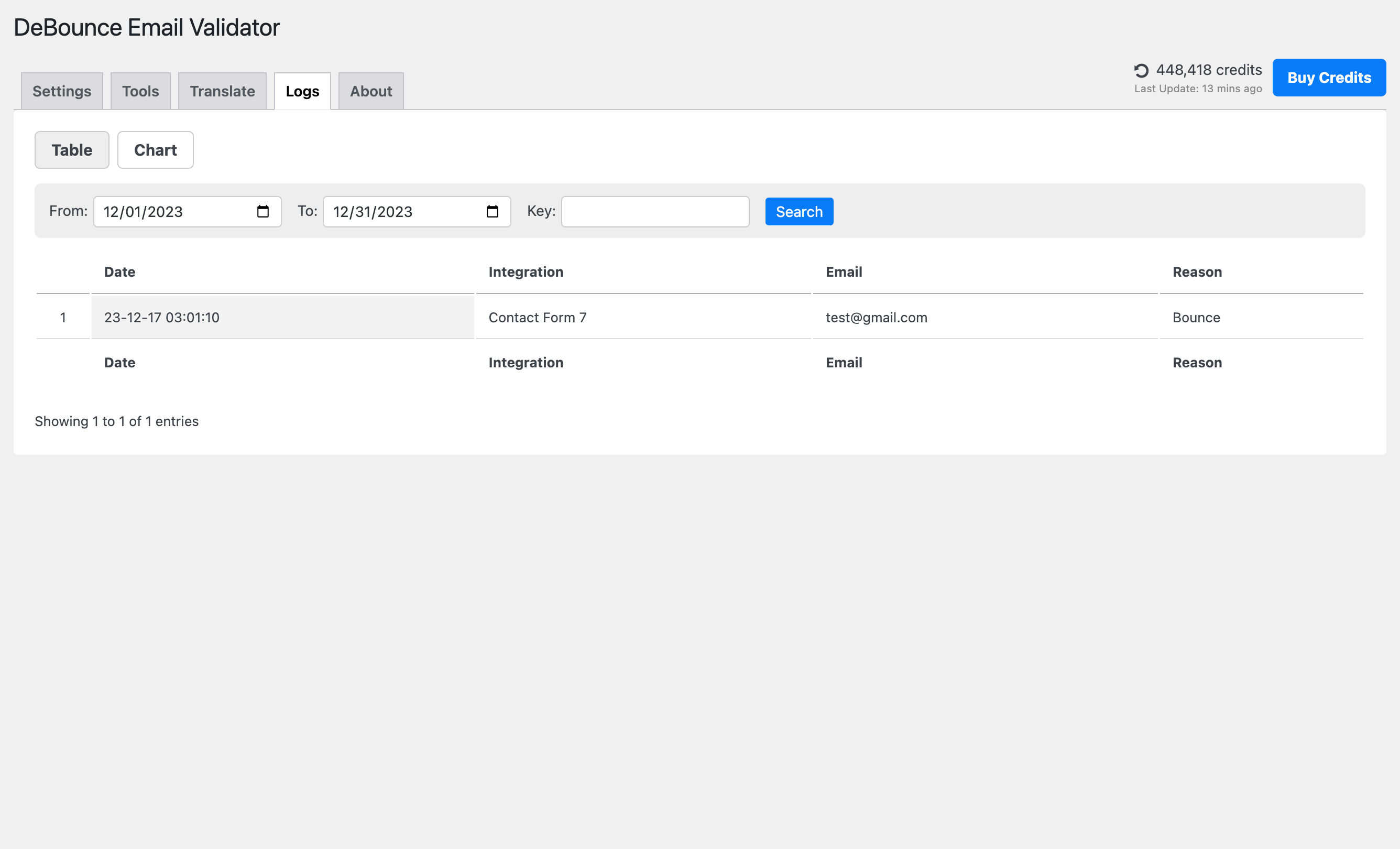Focus the From date field
Screen dimensions: 1400x849
187,211
